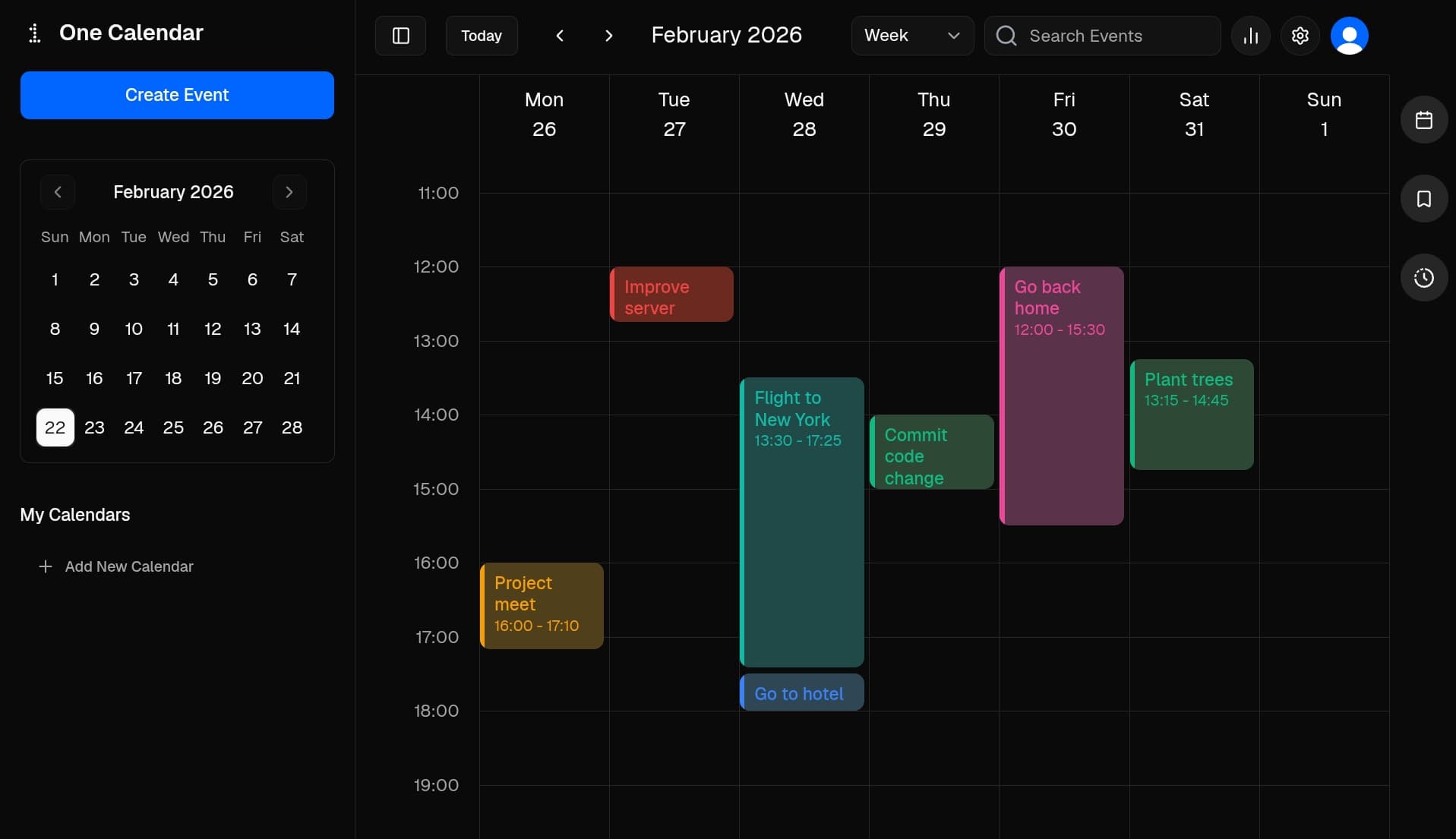
Task: Click Add New Calendar
Action: pyautogui.click(x=116, y=566)
